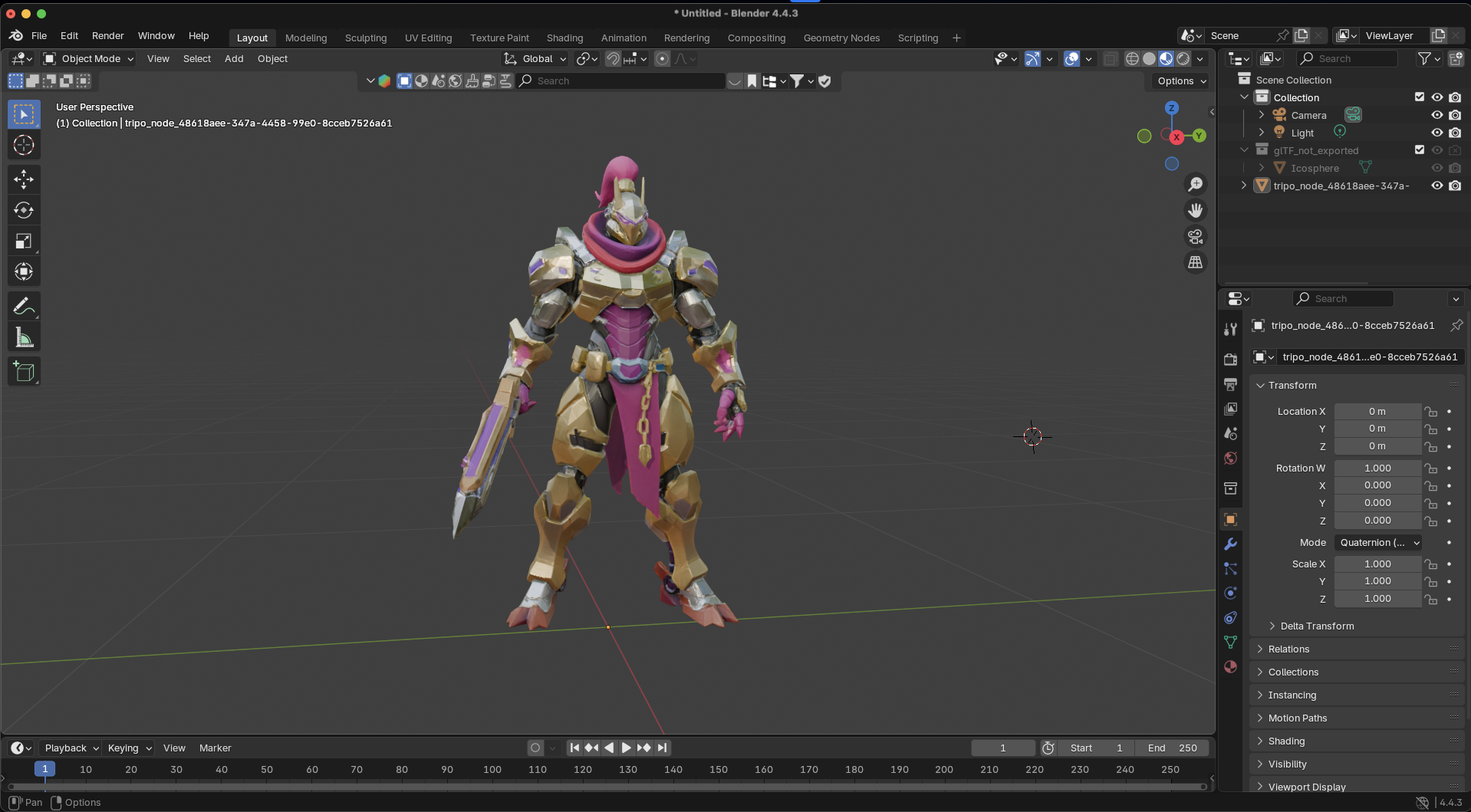
Task: Toggle glTF_not_exported collection checkbox
Action: point(1420,150)
